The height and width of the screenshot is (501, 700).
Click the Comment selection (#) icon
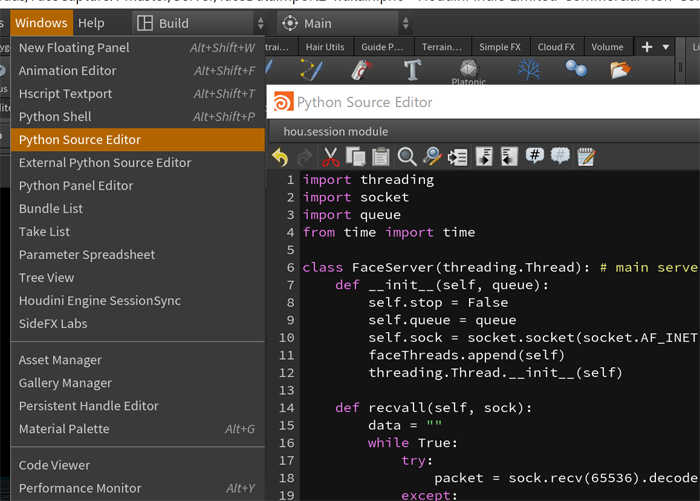(535, 157)
